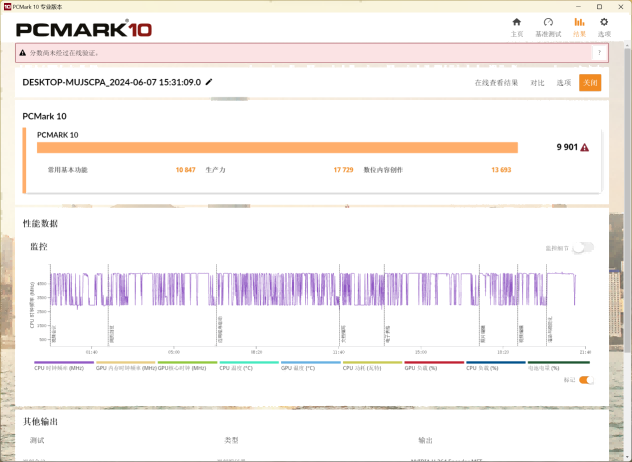Click the 类型 column header under 其他输出
Screen dimensions: 632x462
click(x=231, y=440)
